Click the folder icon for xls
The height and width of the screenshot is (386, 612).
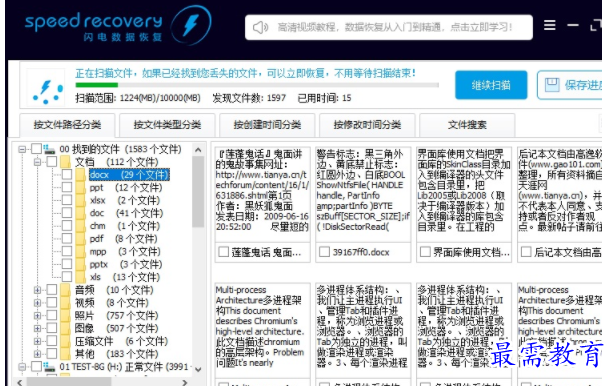80,277
